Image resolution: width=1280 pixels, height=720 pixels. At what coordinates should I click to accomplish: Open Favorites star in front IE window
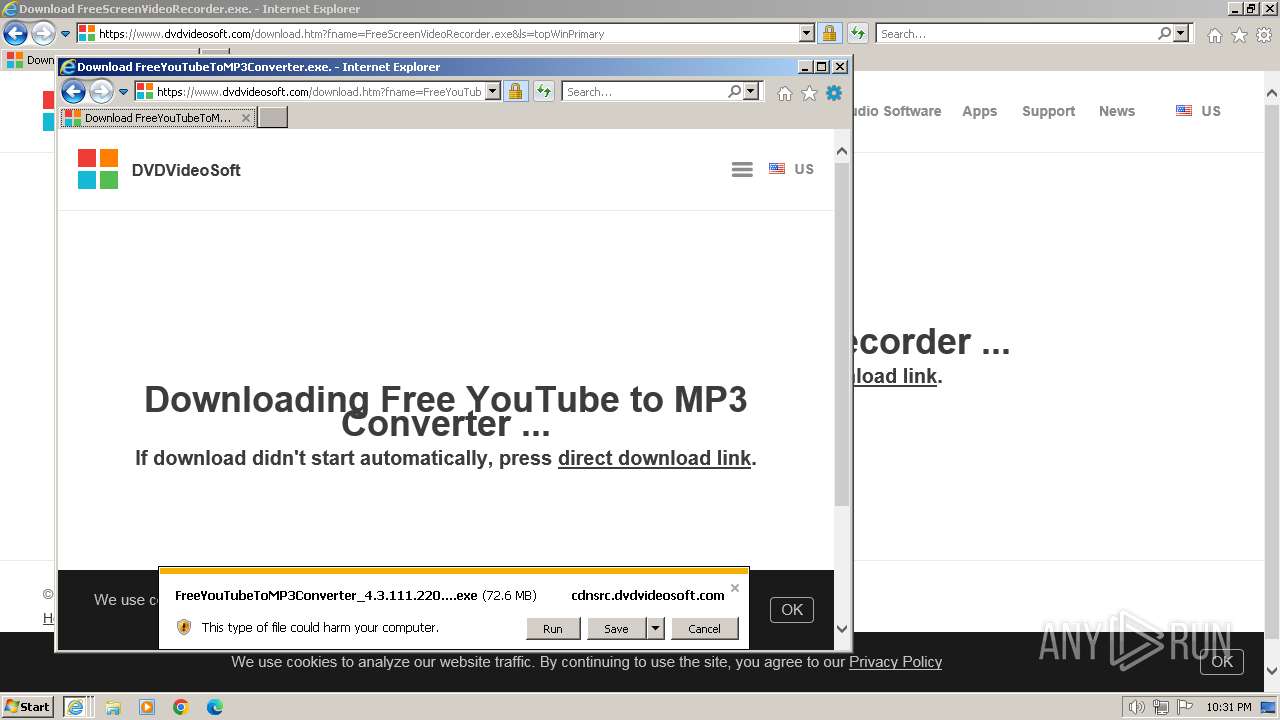click(x=809, y=93)
